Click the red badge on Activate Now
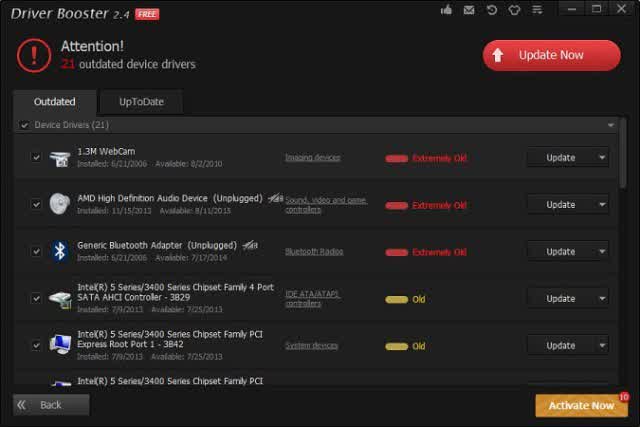 [x=624, y=397]
